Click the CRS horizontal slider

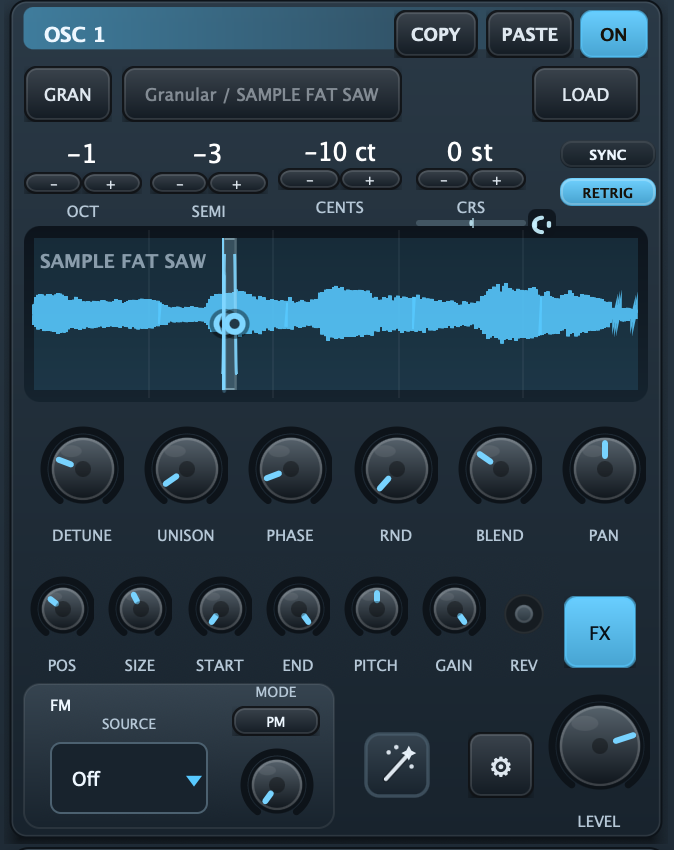coord(471,223)
